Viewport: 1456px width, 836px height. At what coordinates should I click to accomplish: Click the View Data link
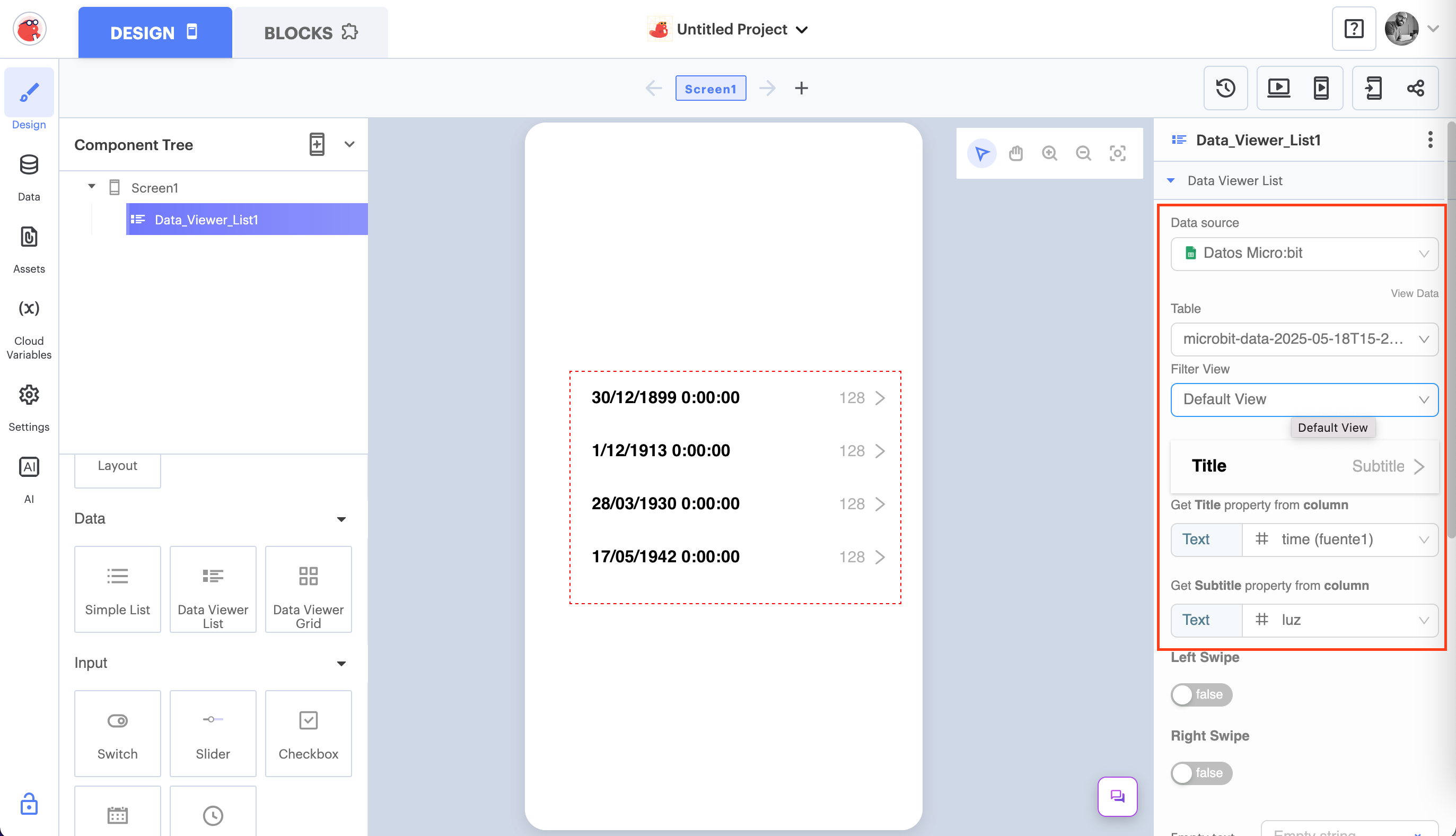(1414, 293)
